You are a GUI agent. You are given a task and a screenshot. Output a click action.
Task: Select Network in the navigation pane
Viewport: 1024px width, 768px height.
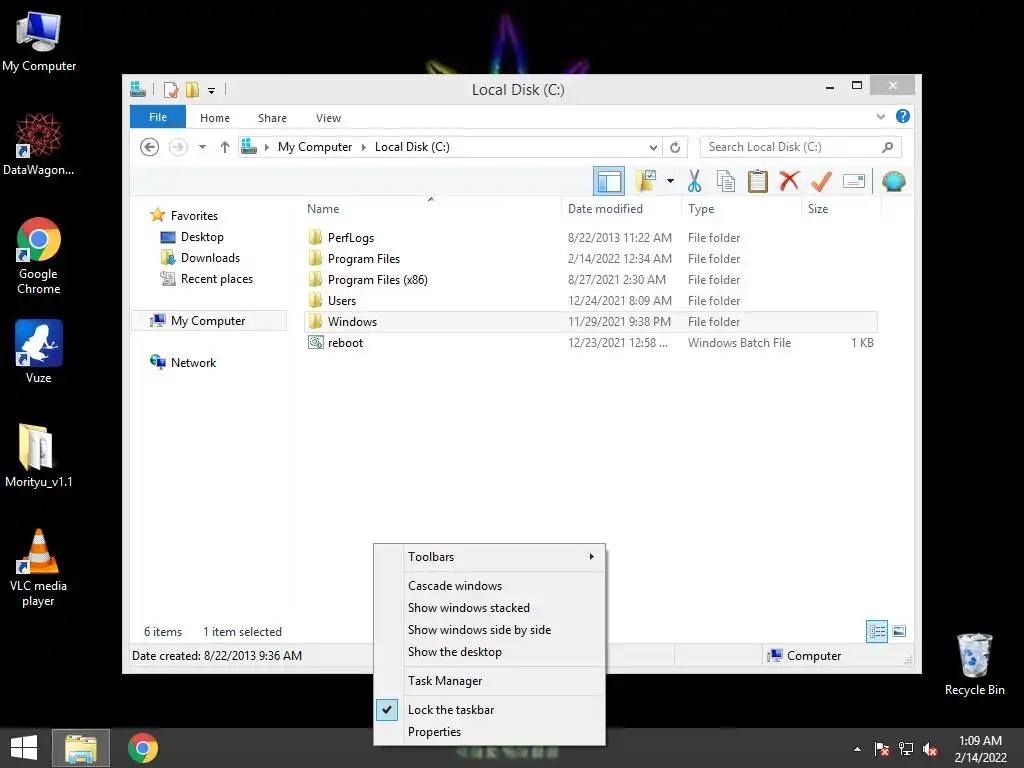click(x=193, y=362)
